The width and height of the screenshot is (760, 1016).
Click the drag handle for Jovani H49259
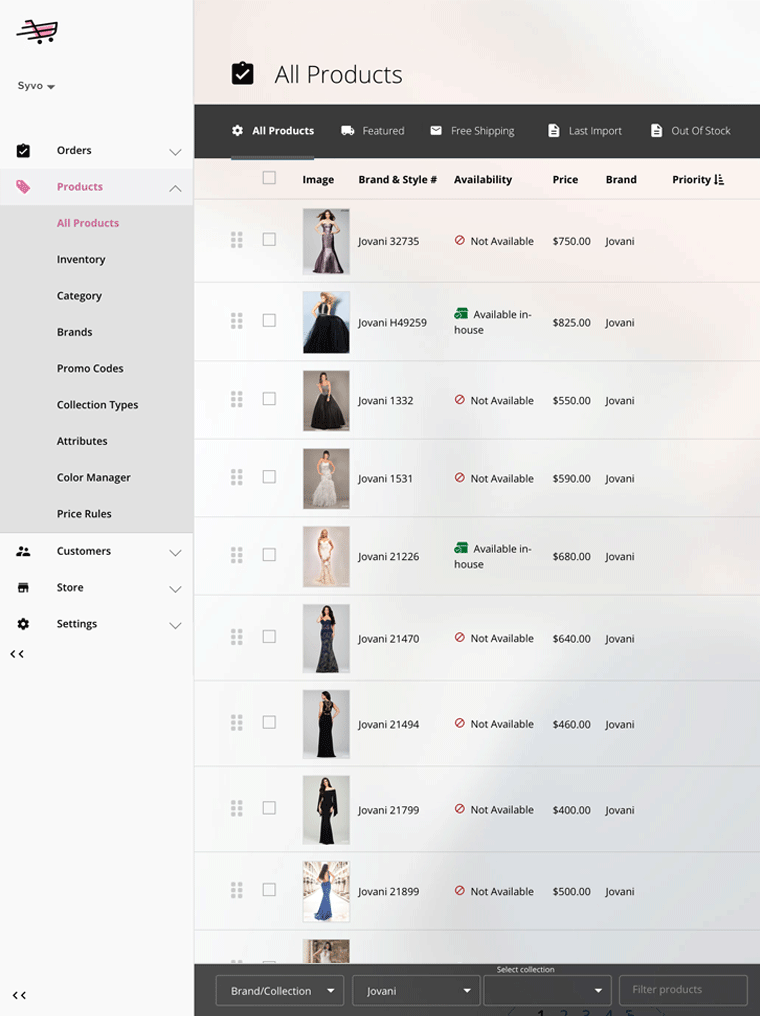[236, 321]
